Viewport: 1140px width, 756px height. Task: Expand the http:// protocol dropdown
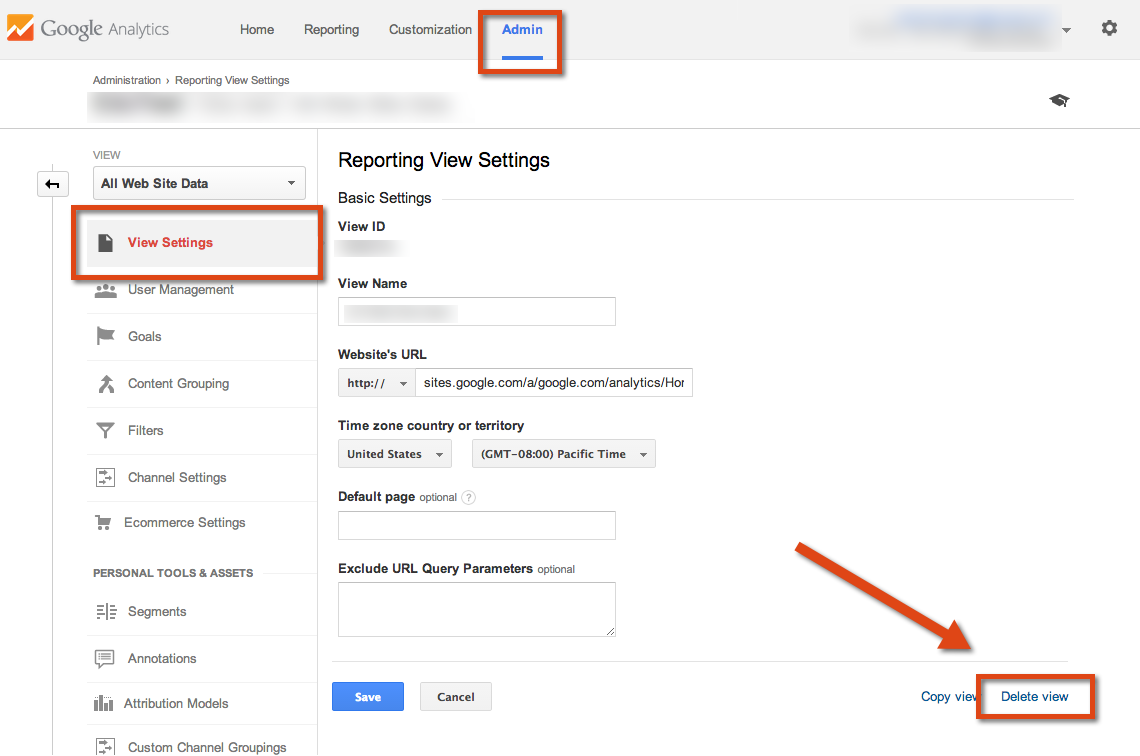pos(376,382)
